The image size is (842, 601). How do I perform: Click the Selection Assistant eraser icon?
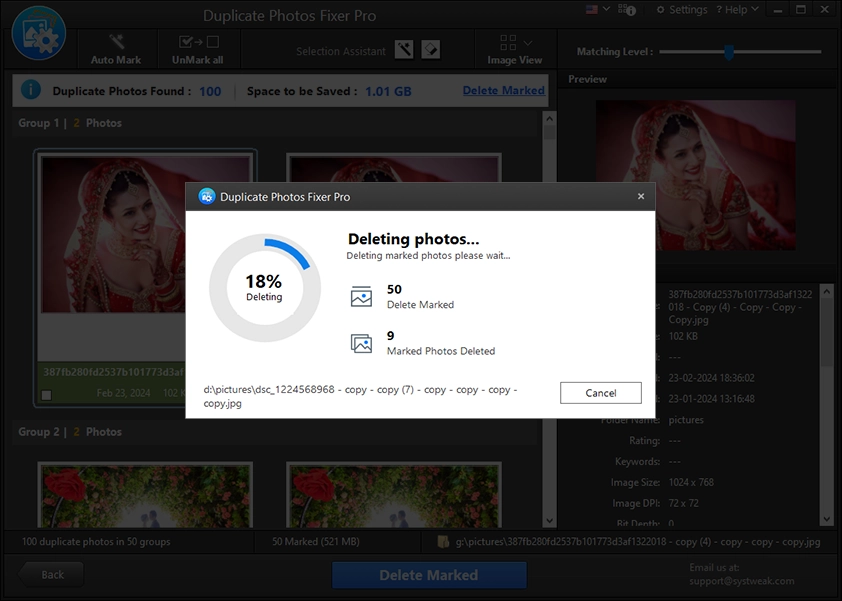pos(431,50)
